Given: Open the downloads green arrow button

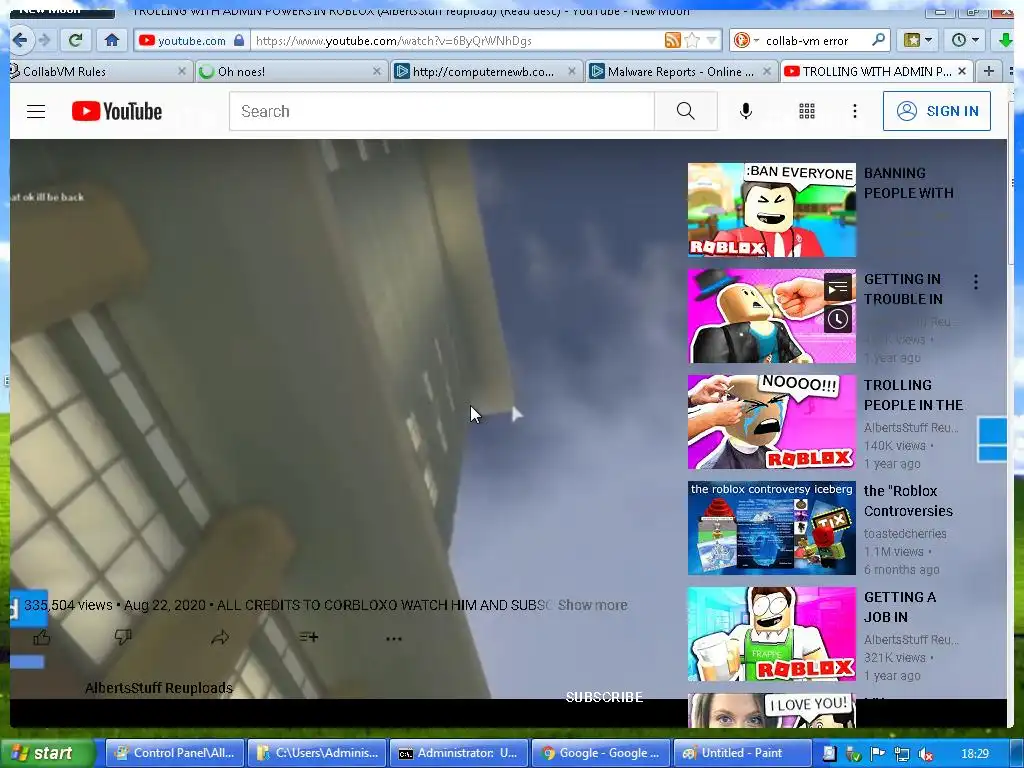Looking at the screenshot, I should (x=1005, y=40).
